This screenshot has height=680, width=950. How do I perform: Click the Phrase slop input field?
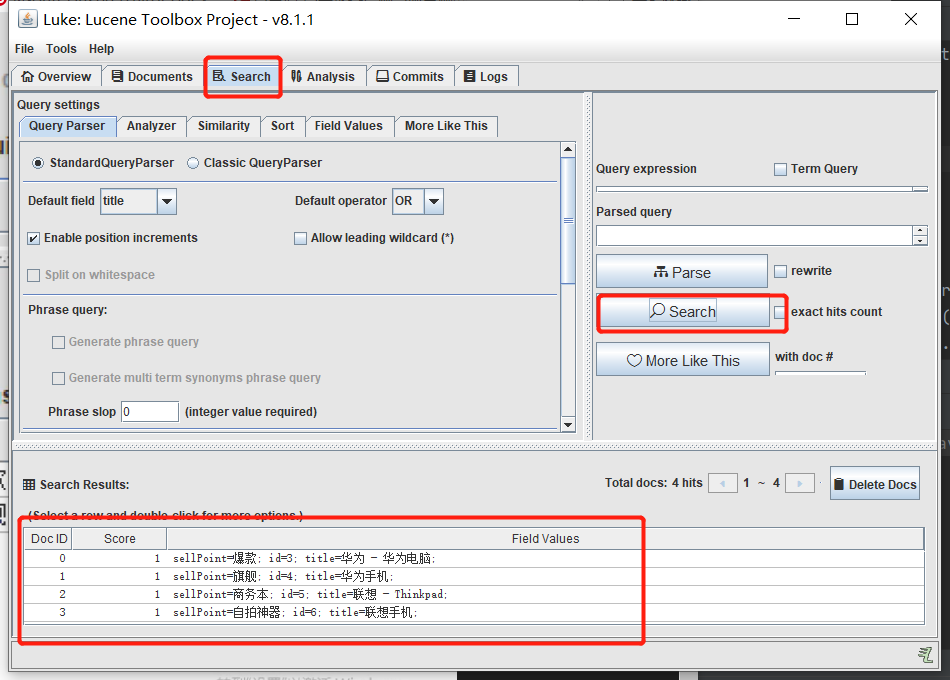pyautogui.click(x=150, y=412)
